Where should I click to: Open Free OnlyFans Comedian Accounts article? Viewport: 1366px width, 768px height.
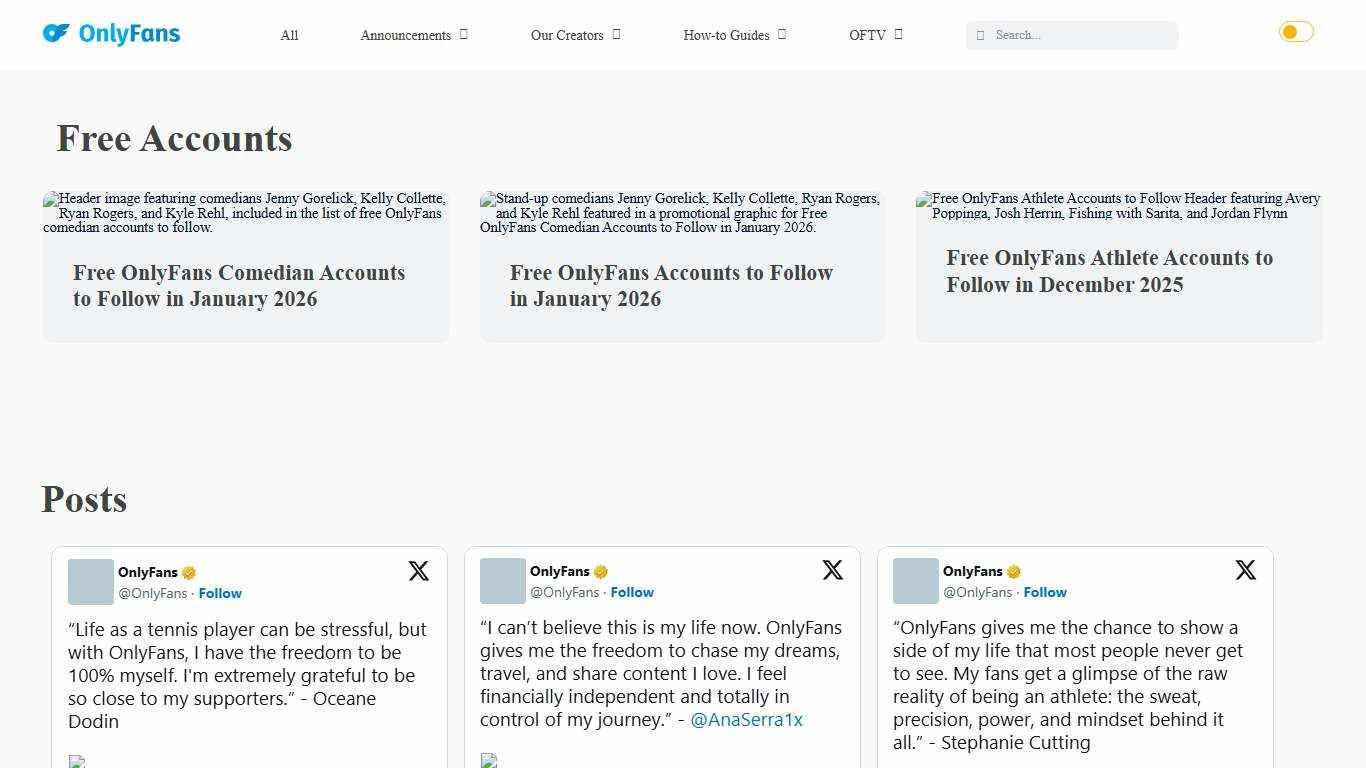[x=239, y=286]
